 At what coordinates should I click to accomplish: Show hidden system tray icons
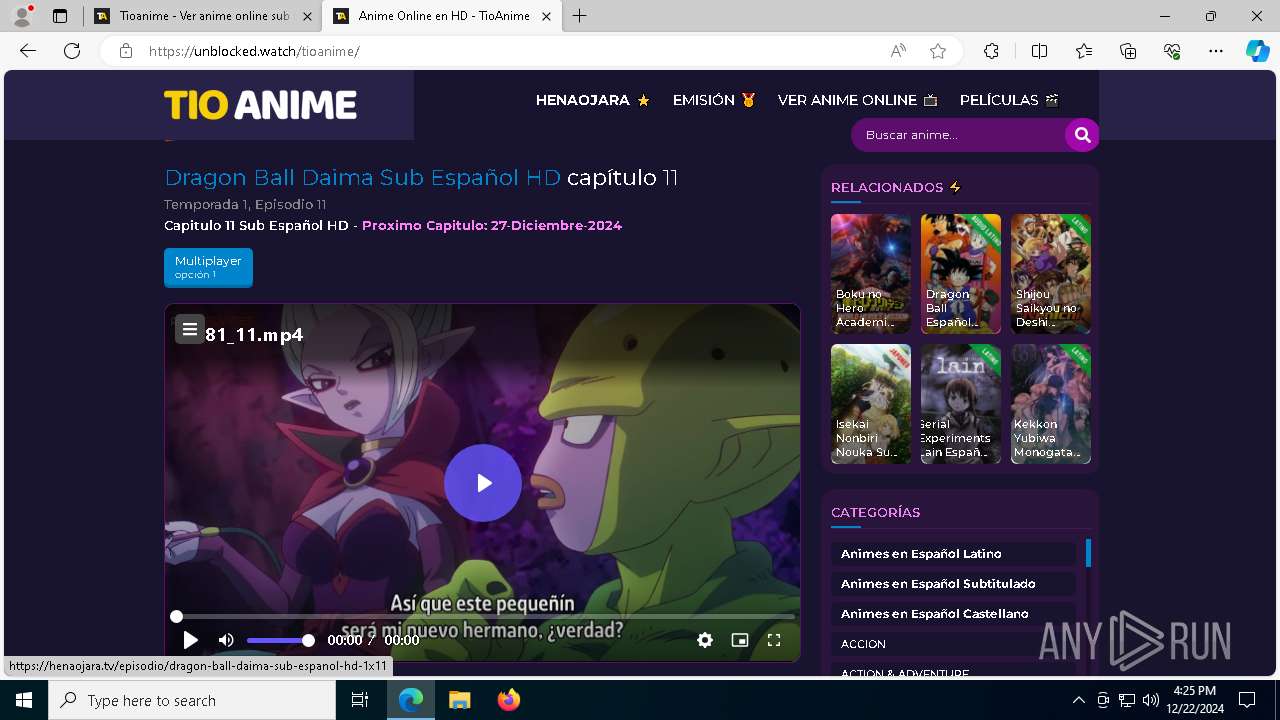[1078, 700]
